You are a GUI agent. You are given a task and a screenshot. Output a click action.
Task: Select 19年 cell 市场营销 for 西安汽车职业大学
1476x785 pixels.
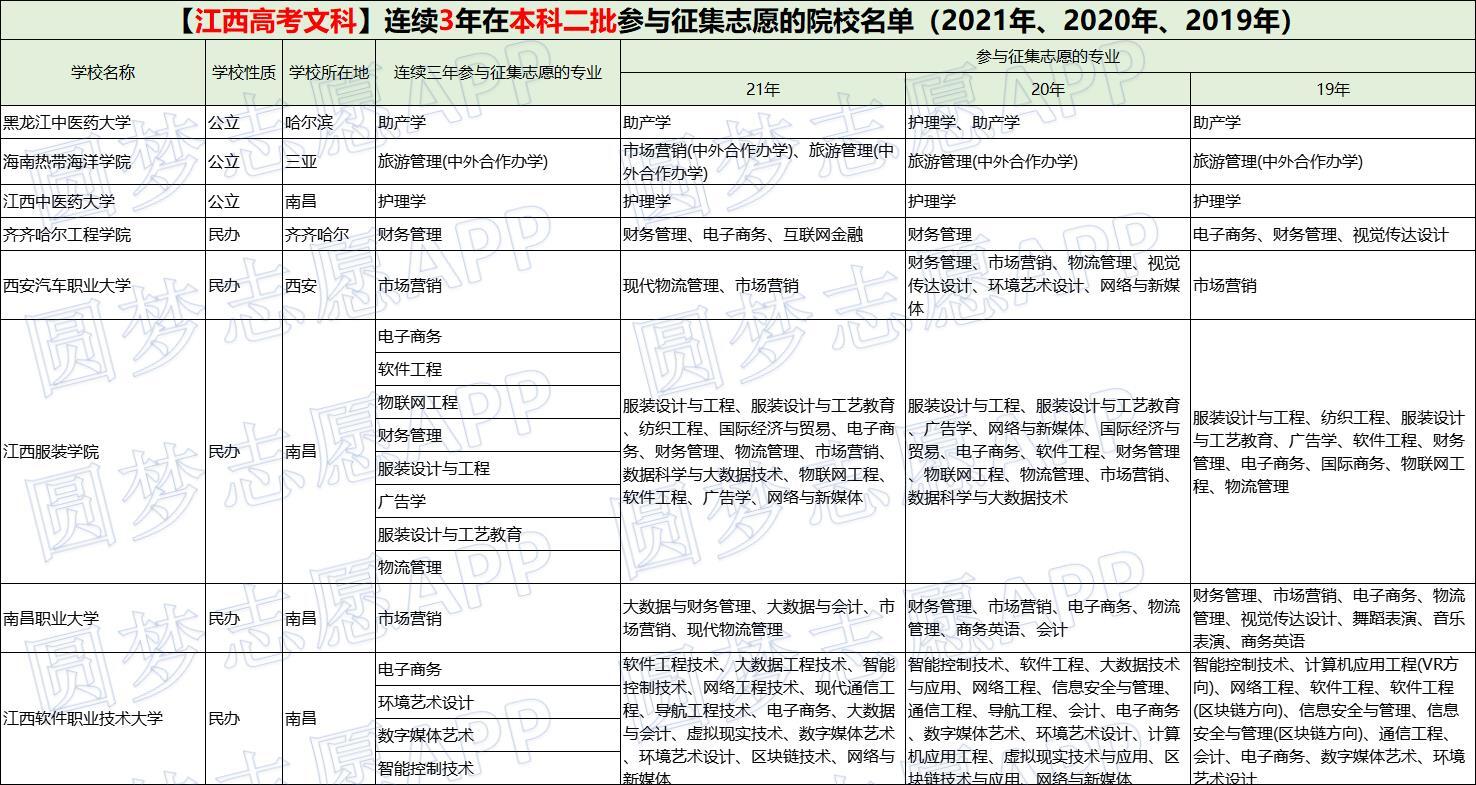coord(1333,285)
